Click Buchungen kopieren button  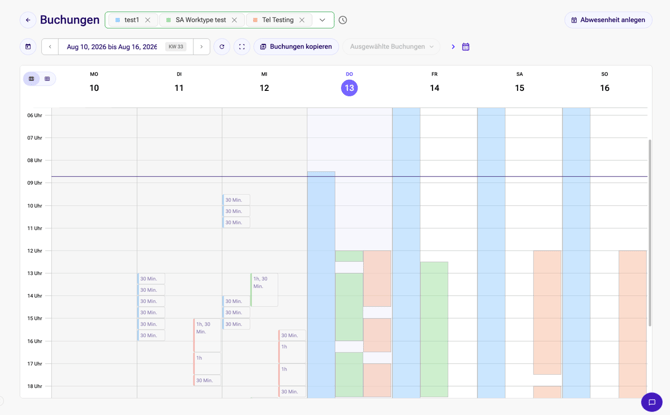coord(296,47)
